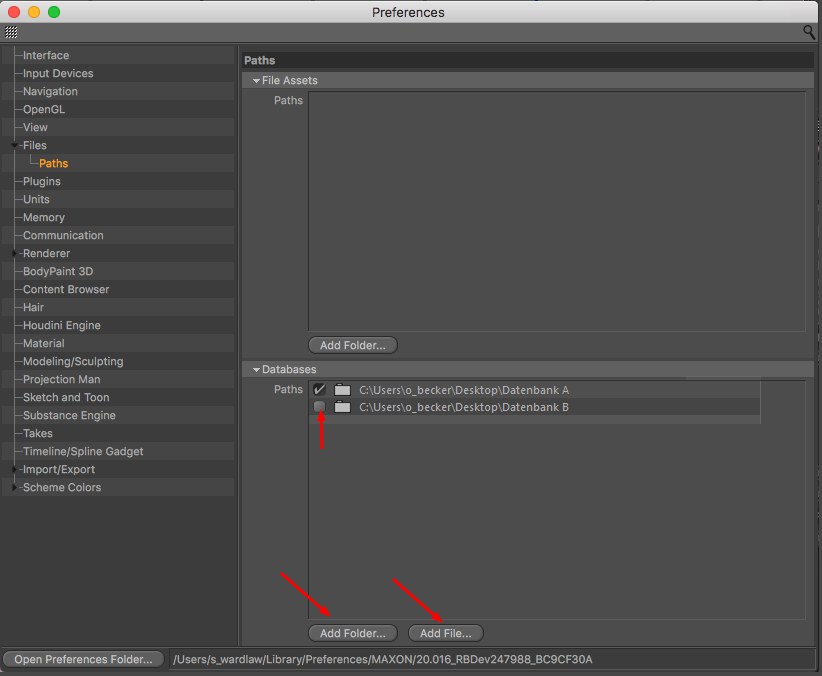Expand the Scheme Colors tree node

(14, 487)
